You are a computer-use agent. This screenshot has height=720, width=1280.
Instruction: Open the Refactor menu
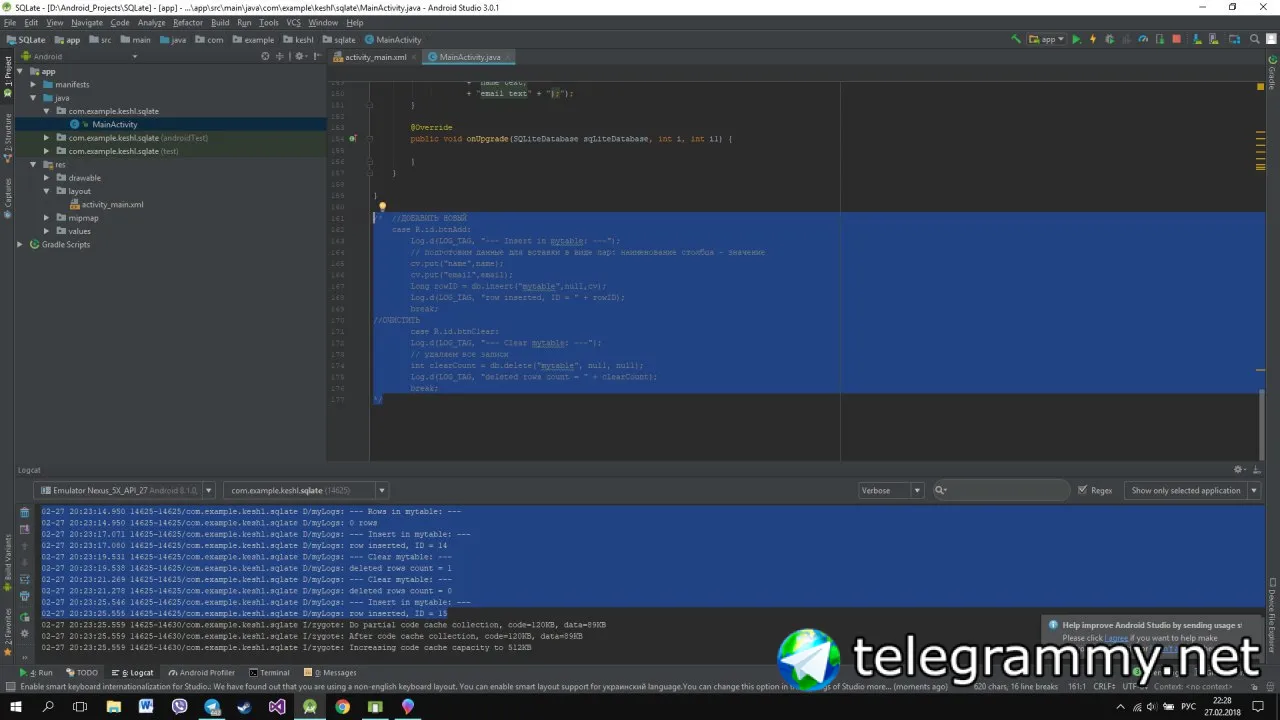[187, 22]
